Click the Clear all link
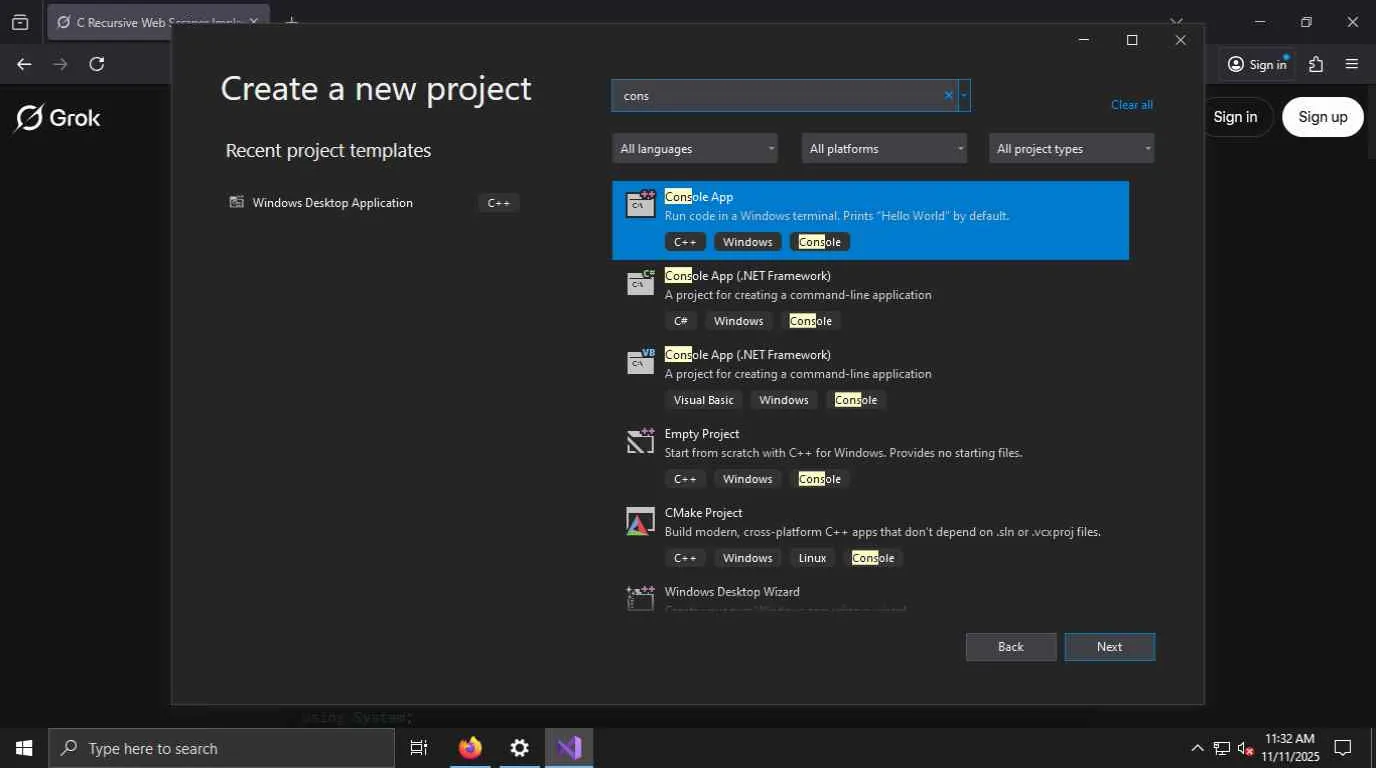This screenshot has height=768, width=1376. pos(1132,105)
